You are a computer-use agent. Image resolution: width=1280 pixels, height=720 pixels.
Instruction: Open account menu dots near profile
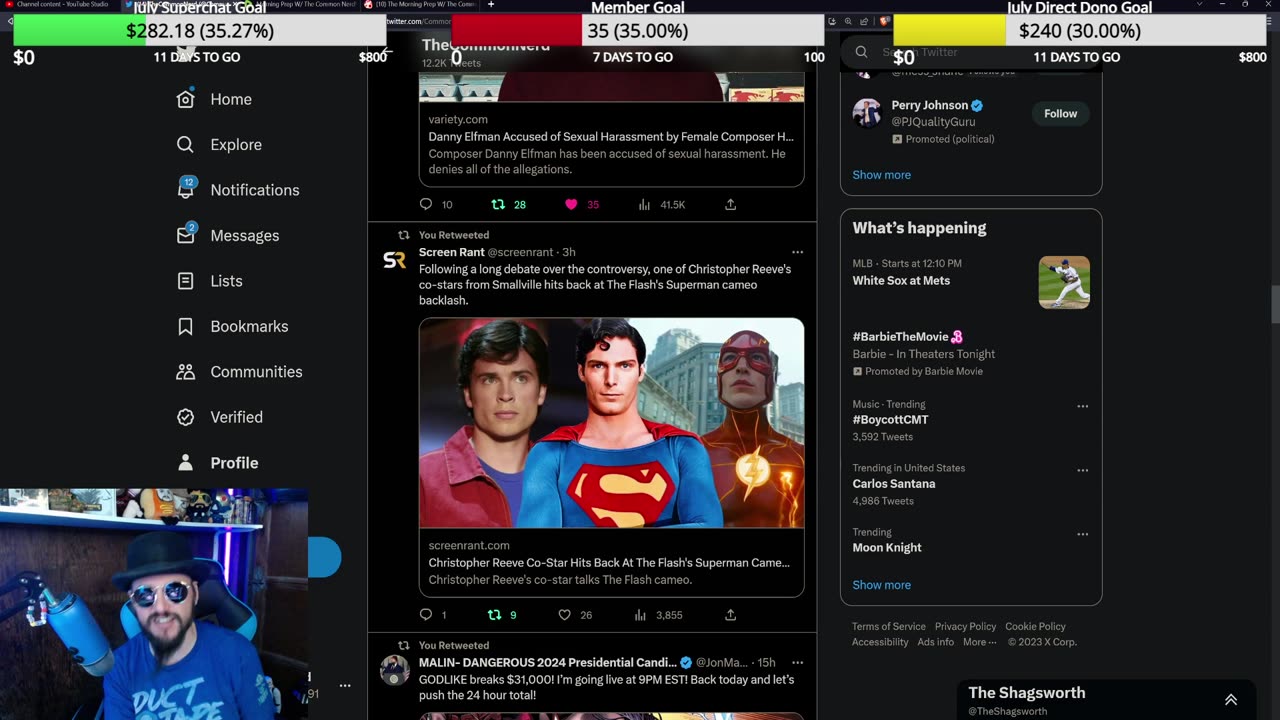coord(345,686)
